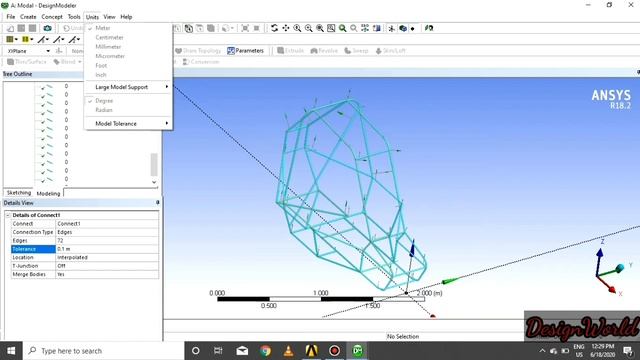Image resolution: width=640 pixels, height=360 pixels.
Task: Click the image capture camera icon
Action: click(x=47, y=28)
